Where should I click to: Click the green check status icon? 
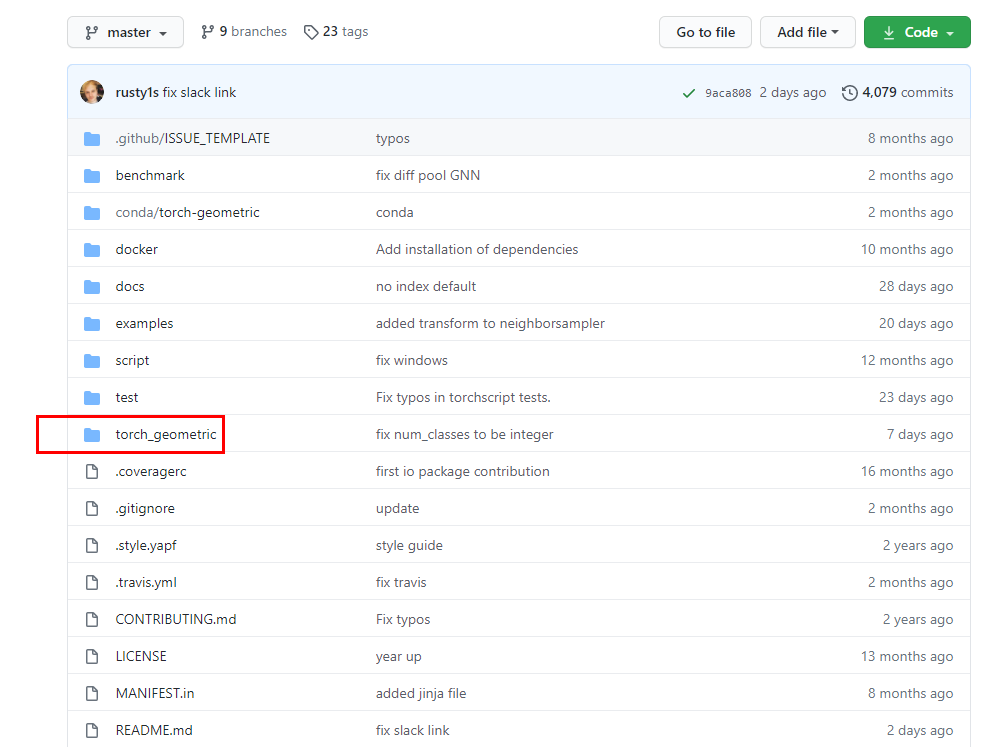(689, 93)
